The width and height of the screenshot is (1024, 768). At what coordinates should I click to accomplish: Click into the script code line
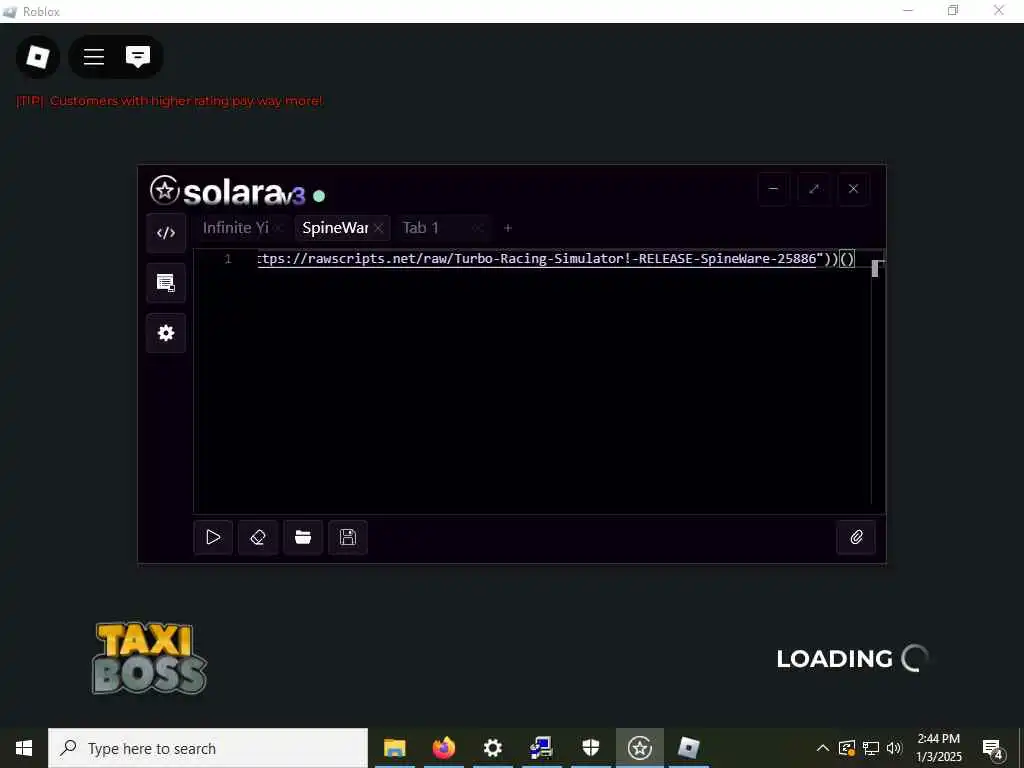point(556,259)
